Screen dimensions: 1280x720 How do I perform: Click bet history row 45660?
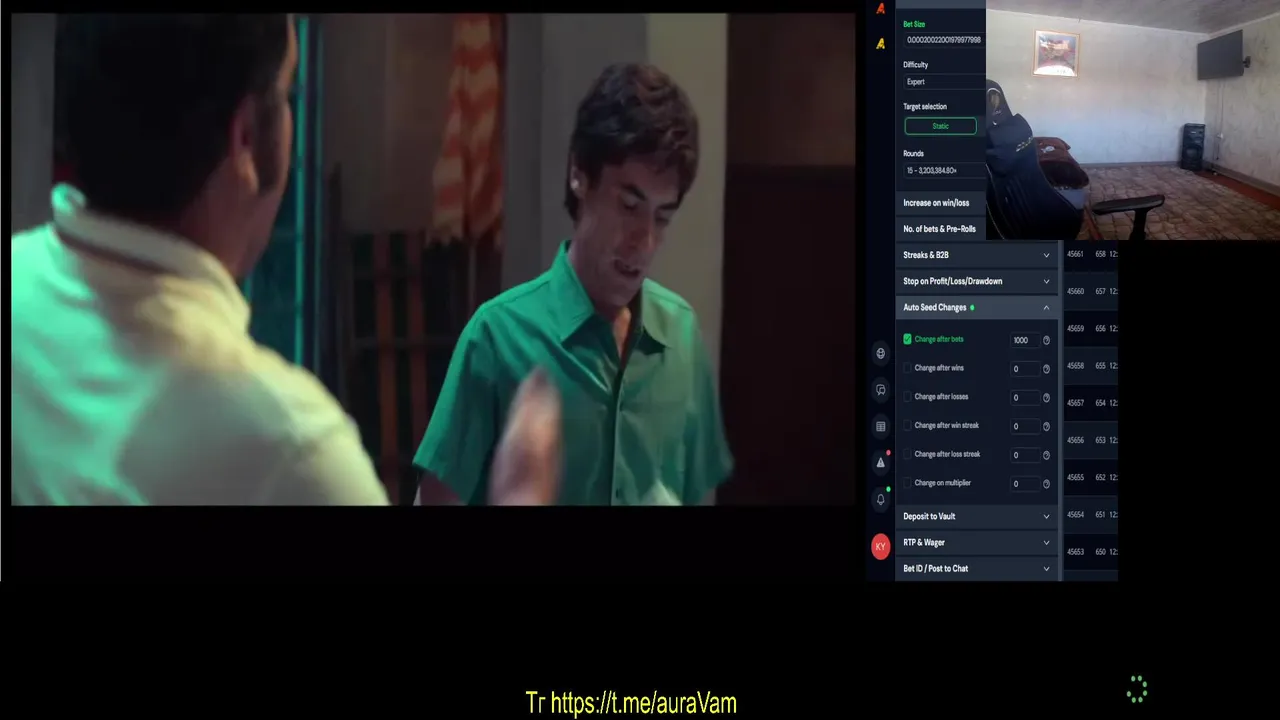(1091, 291)
